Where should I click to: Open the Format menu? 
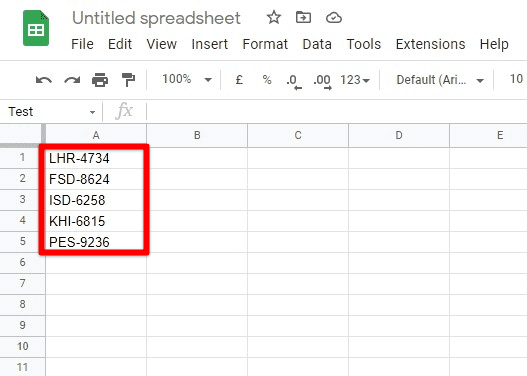(x=265, y=44)
